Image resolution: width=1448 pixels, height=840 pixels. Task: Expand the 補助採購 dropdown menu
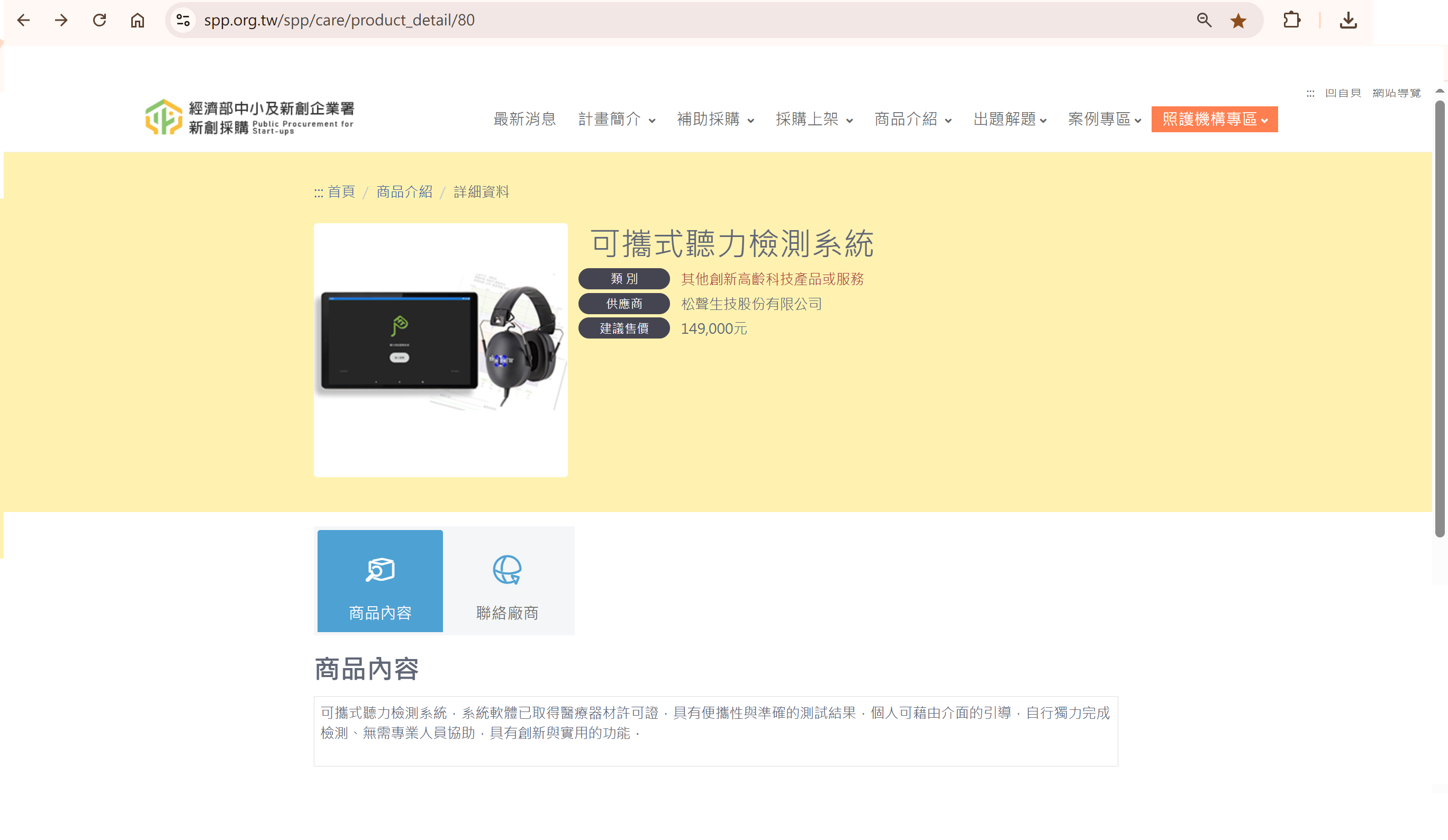coord(716,120)
